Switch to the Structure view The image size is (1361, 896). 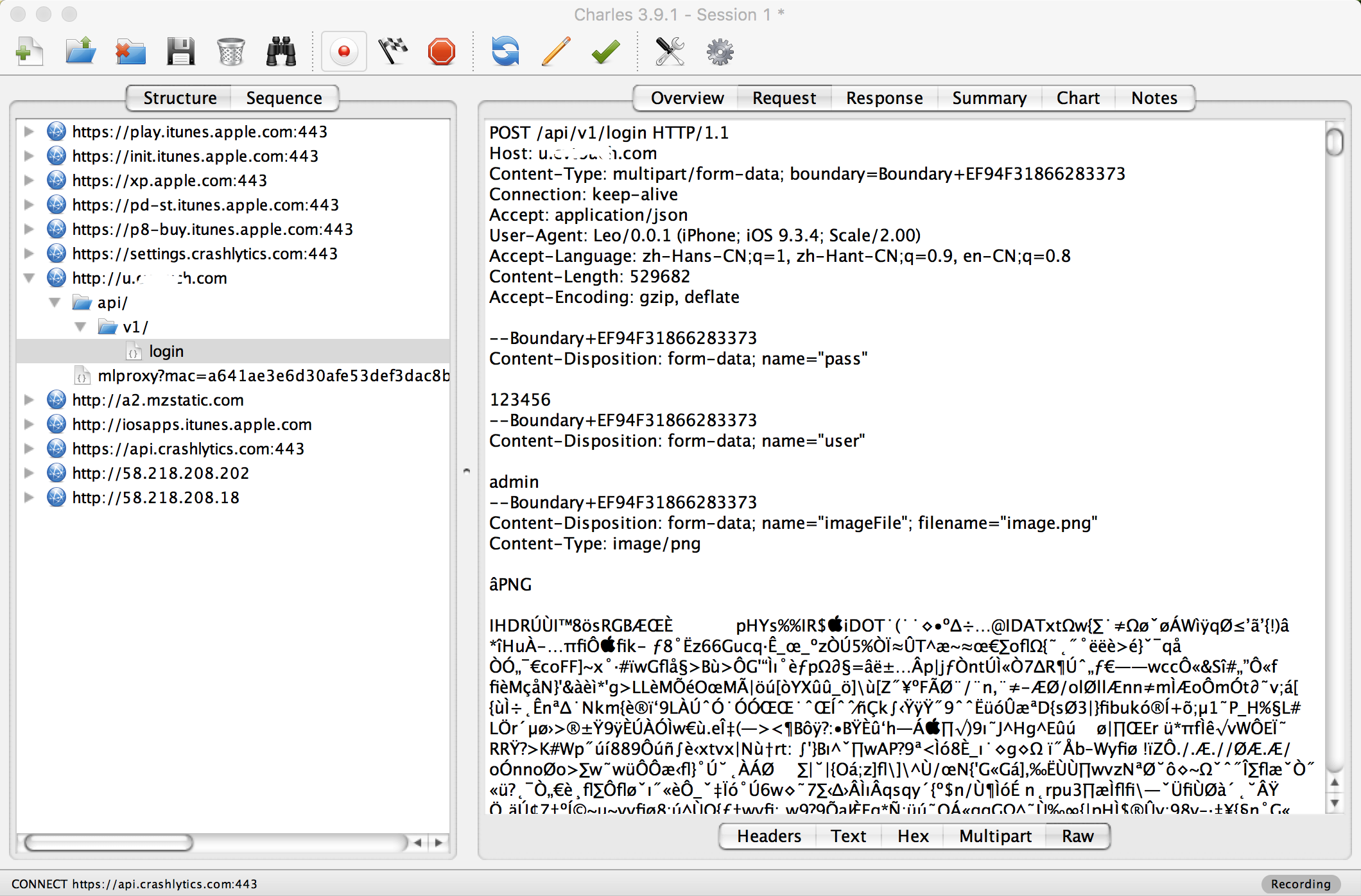pyautogui.click(x=180, y=98)
